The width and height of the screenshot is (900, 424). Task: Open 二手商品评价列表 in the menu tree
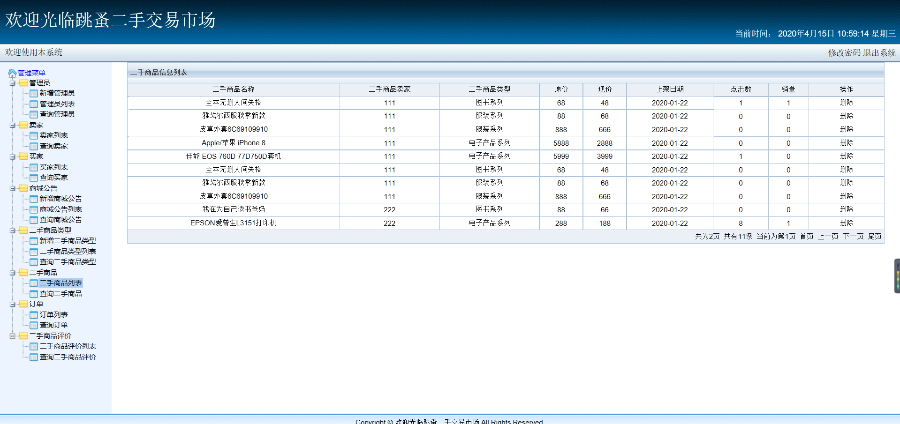coord(68,347)
